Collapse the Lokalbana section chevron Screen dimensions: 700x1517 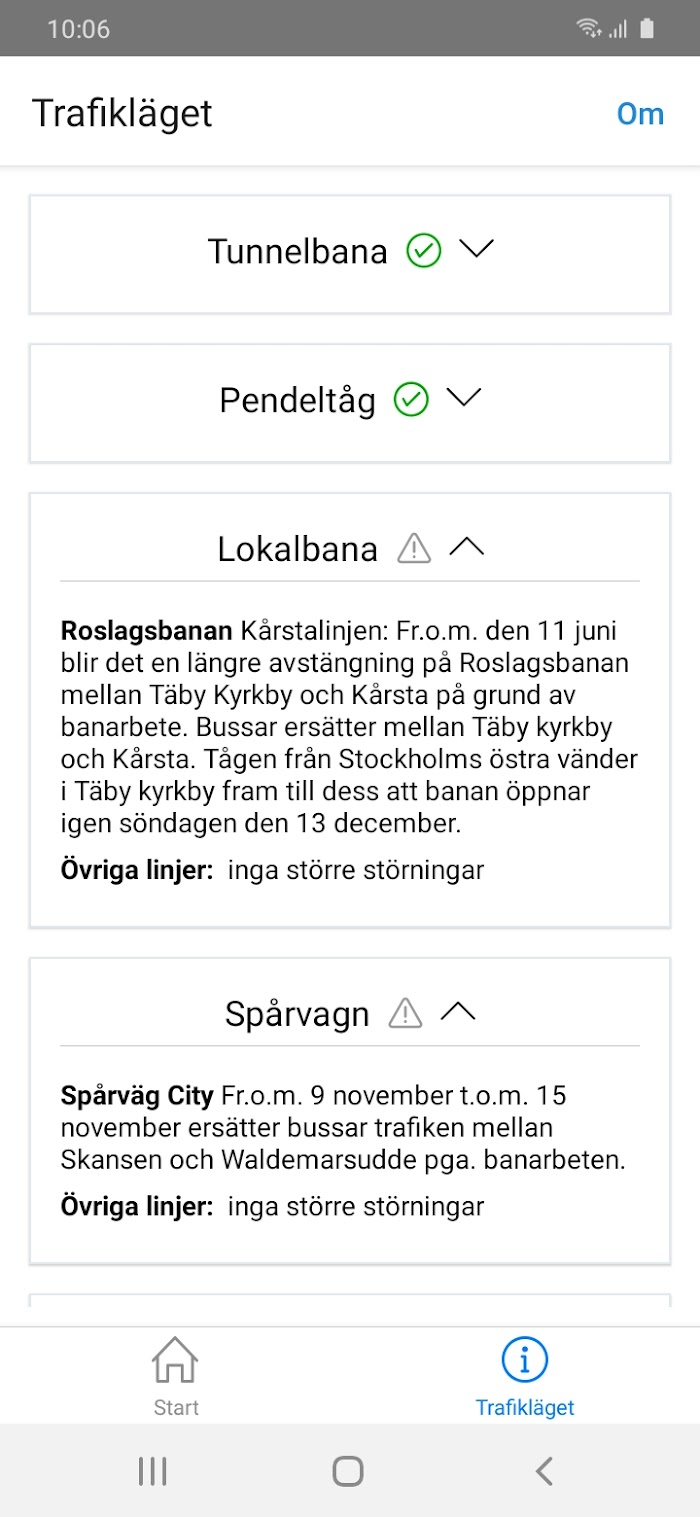[466, 547]
